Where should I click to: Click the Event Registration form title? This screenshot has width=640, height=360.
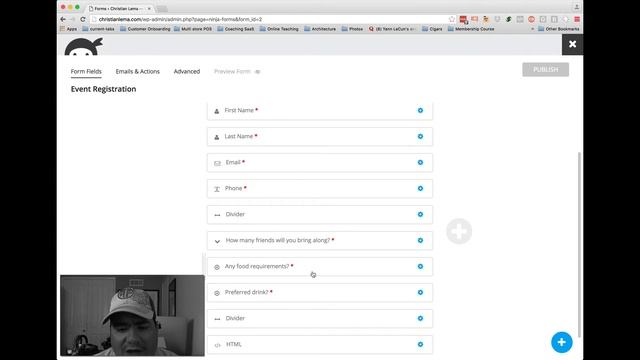(103, 89)
